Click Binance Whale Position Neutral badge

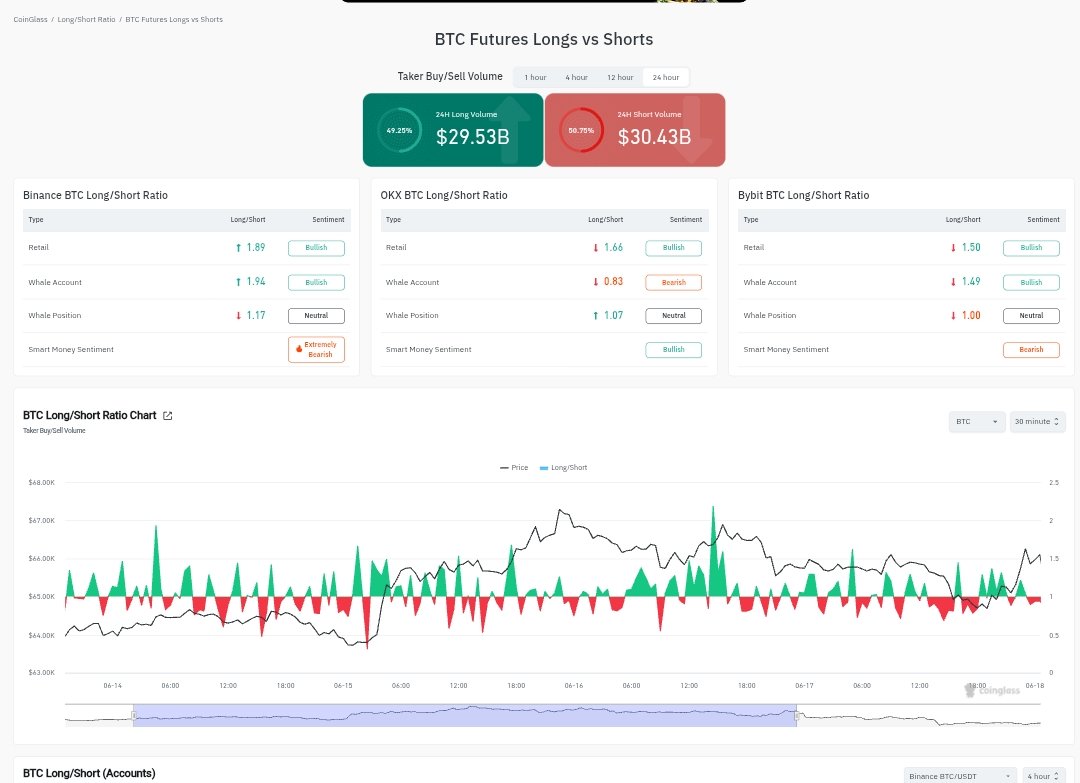[316, 315]
